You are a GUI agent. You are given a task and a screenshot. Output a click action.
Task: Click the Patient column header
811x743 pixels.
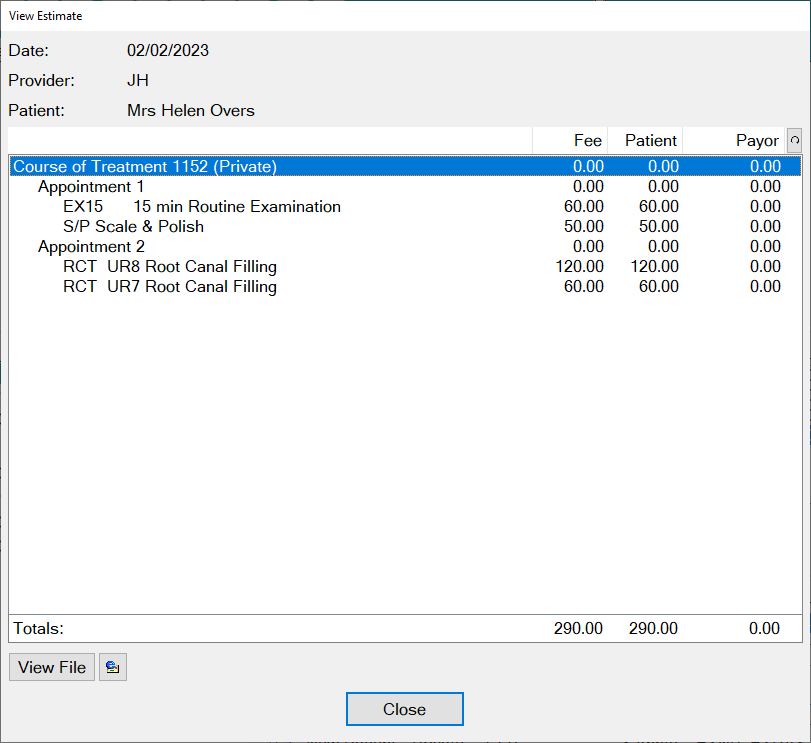point(650,140)
